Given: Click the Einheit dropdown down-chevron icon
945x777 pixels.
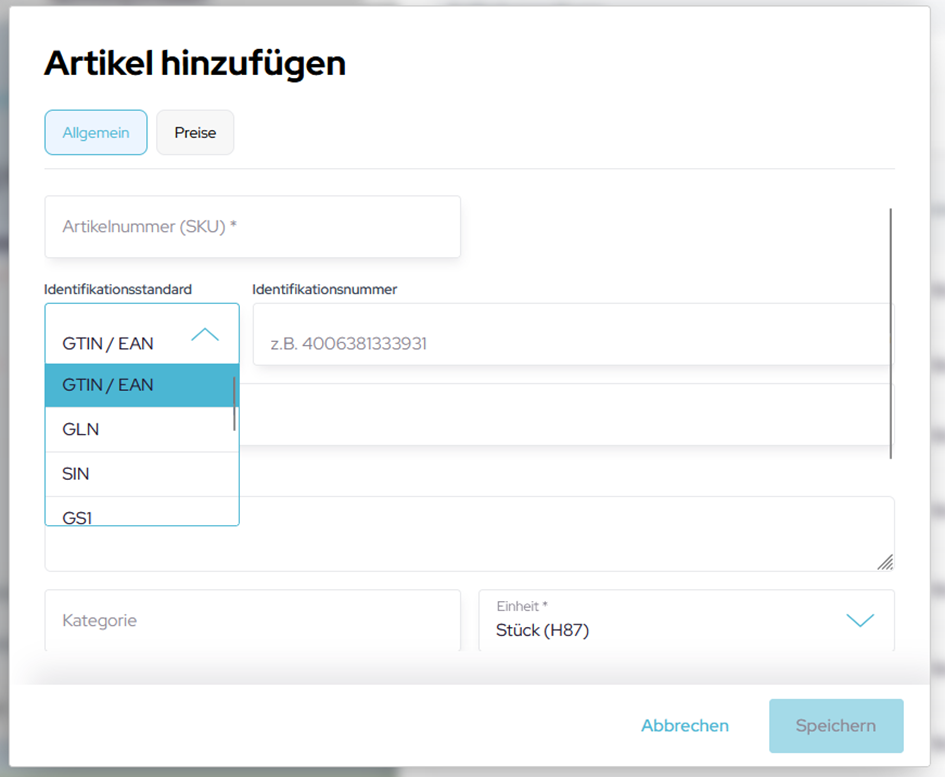Looking at the screenshot, I should pos(860,621).
